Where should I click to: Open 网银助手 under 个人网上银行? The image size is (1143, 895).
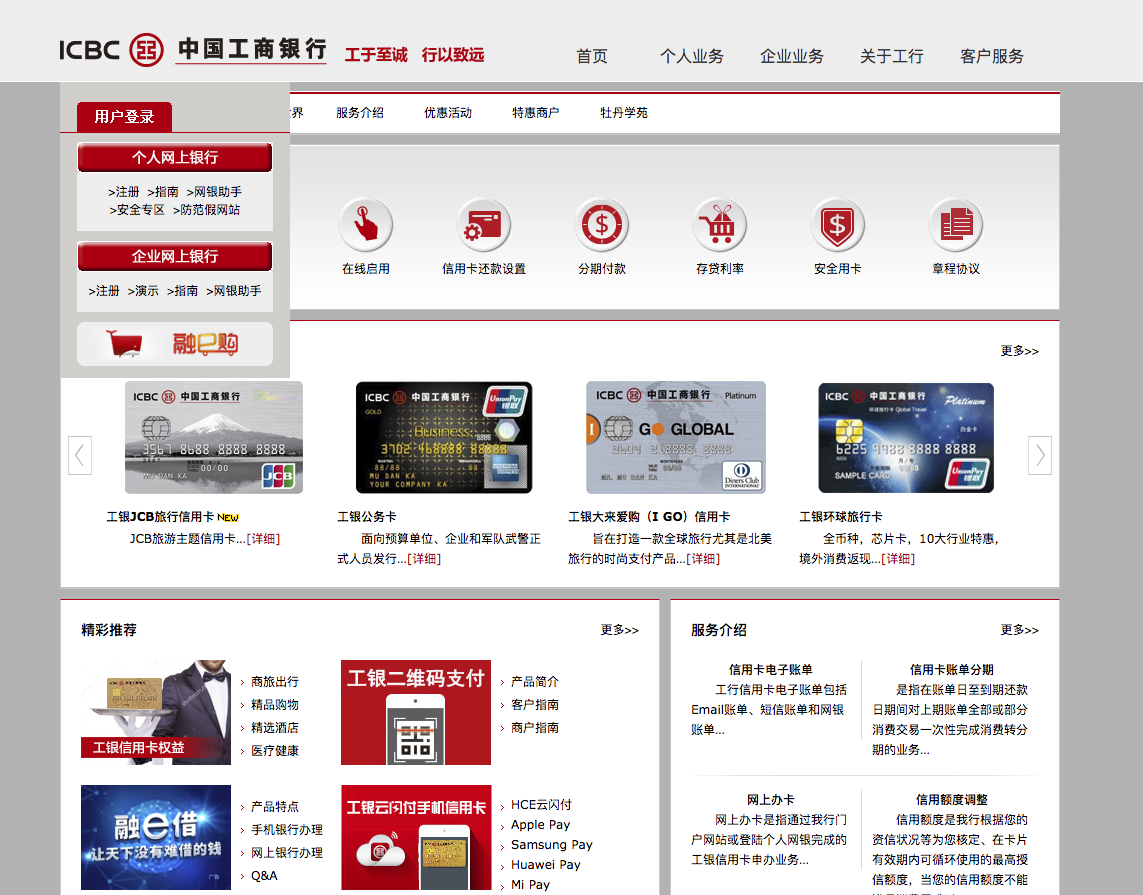(x=214, y=192)
